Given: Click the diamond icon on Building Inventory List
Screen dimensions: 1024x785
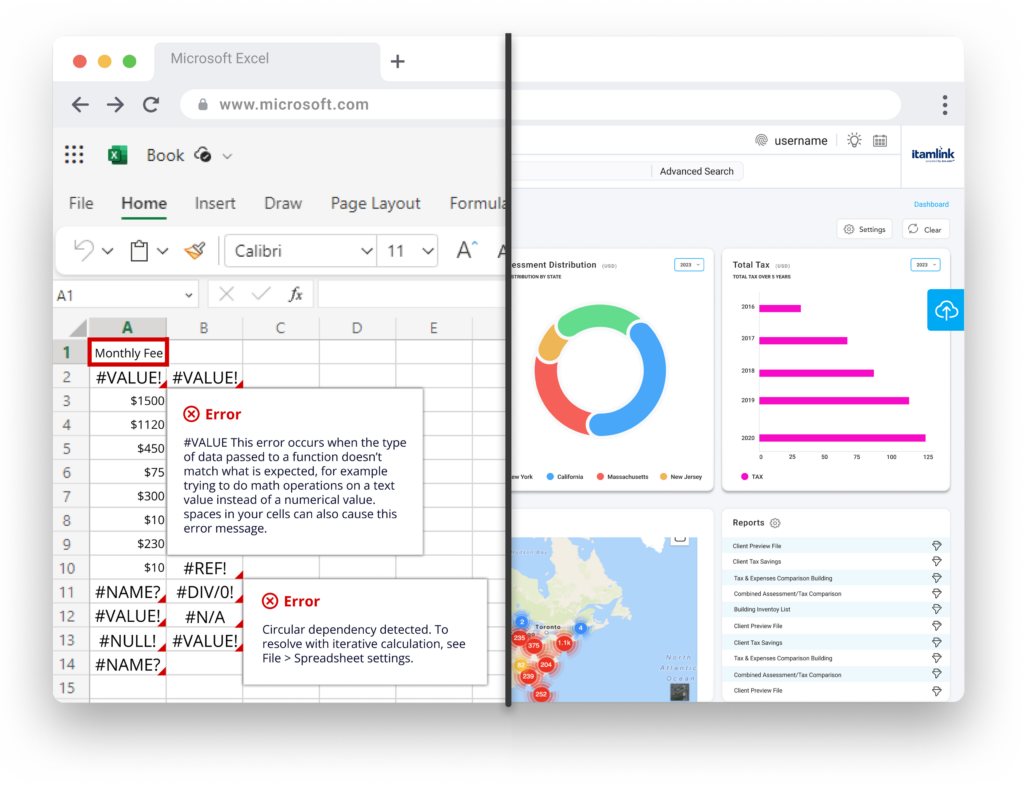Looking at the screenshot, I should [x=936, y=609].
